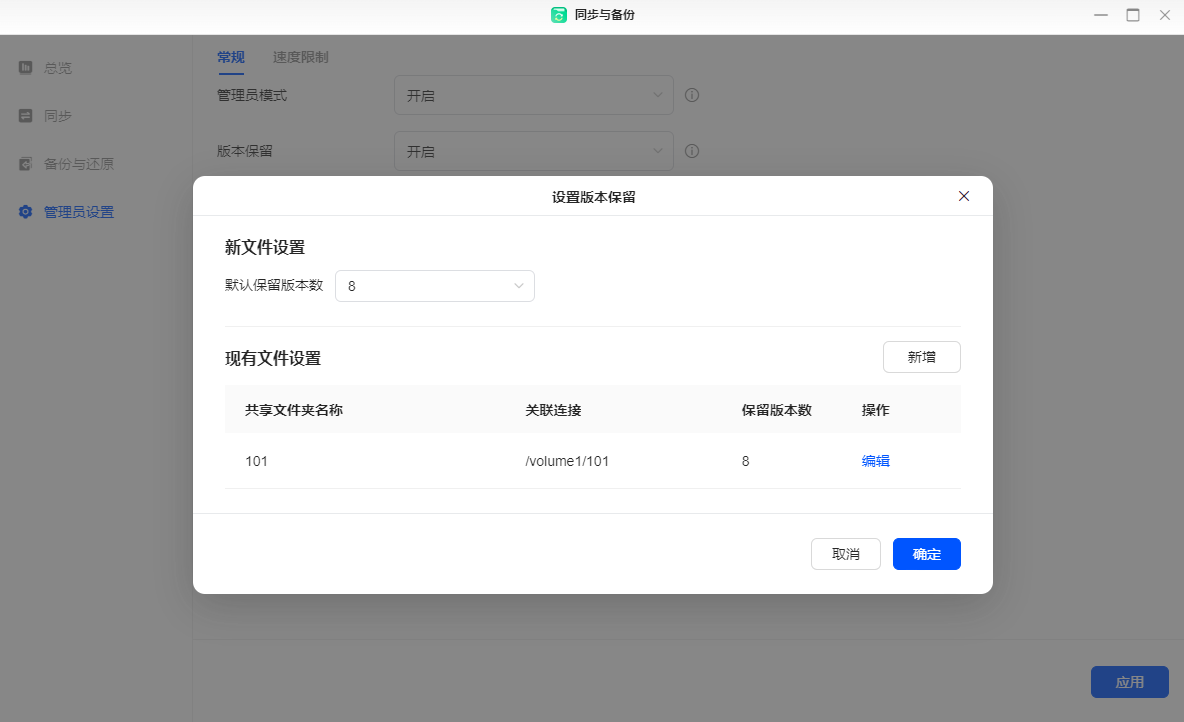Screen dimensions: 1184x722
Task: Minimize the 同步与备份 window
Action: click(1101, 15)
